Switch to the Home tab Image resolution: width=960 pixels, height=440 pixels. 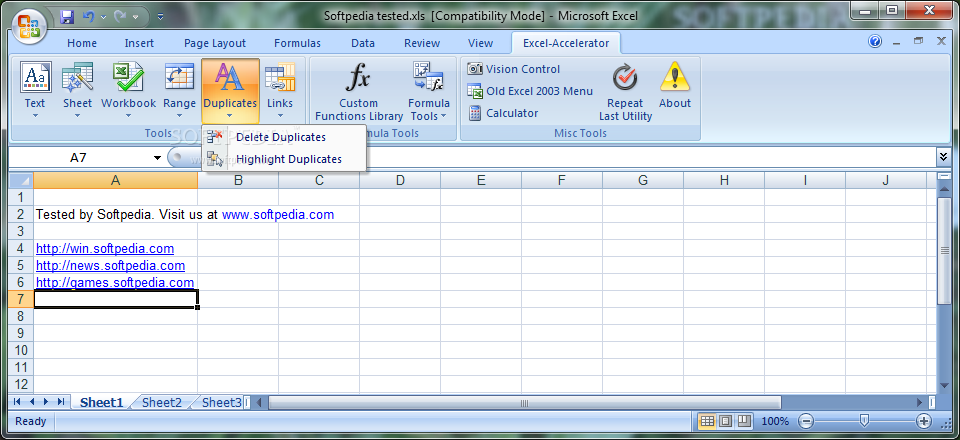click(82, 43)
